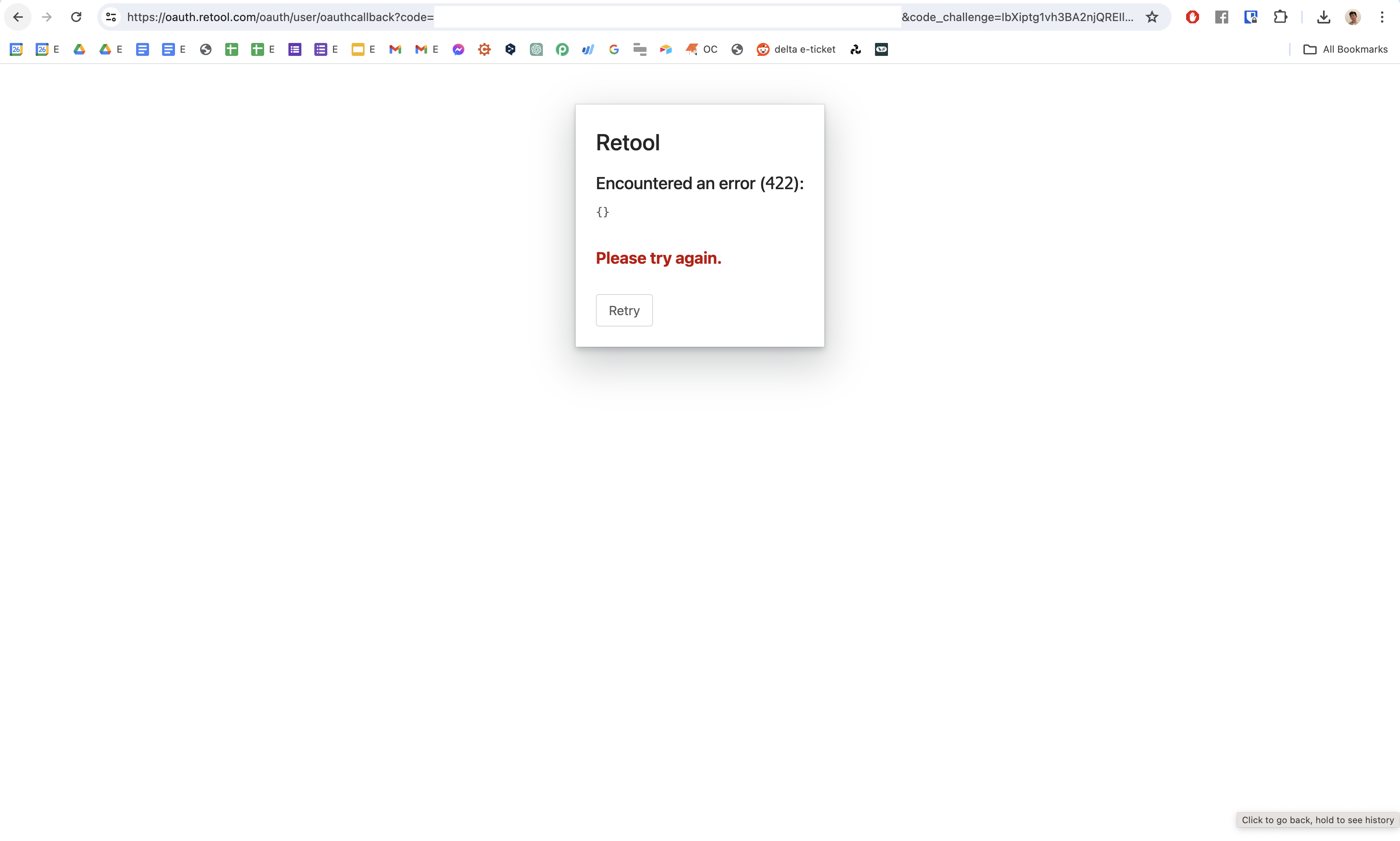The height and width of the screenshot is (841, 1400).
Task: Open the first Google Calendar bookmark
Action: pyautogui.click(x=16, y=49)
